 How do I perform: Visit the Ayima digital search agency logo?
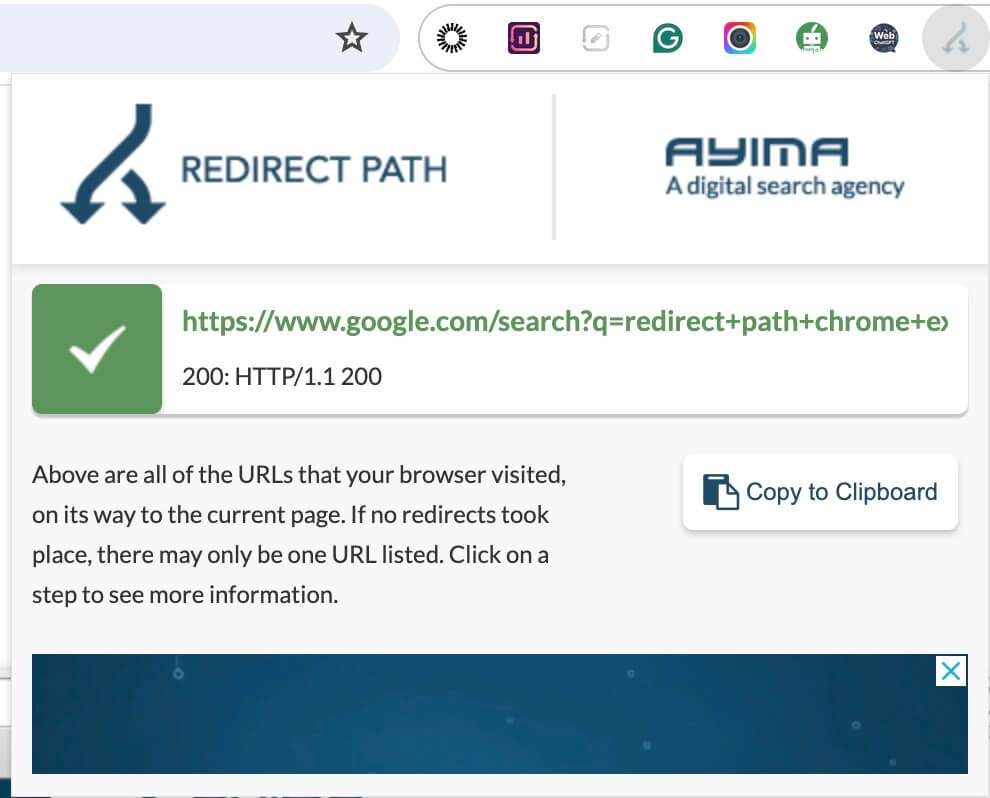click(785, 167)
